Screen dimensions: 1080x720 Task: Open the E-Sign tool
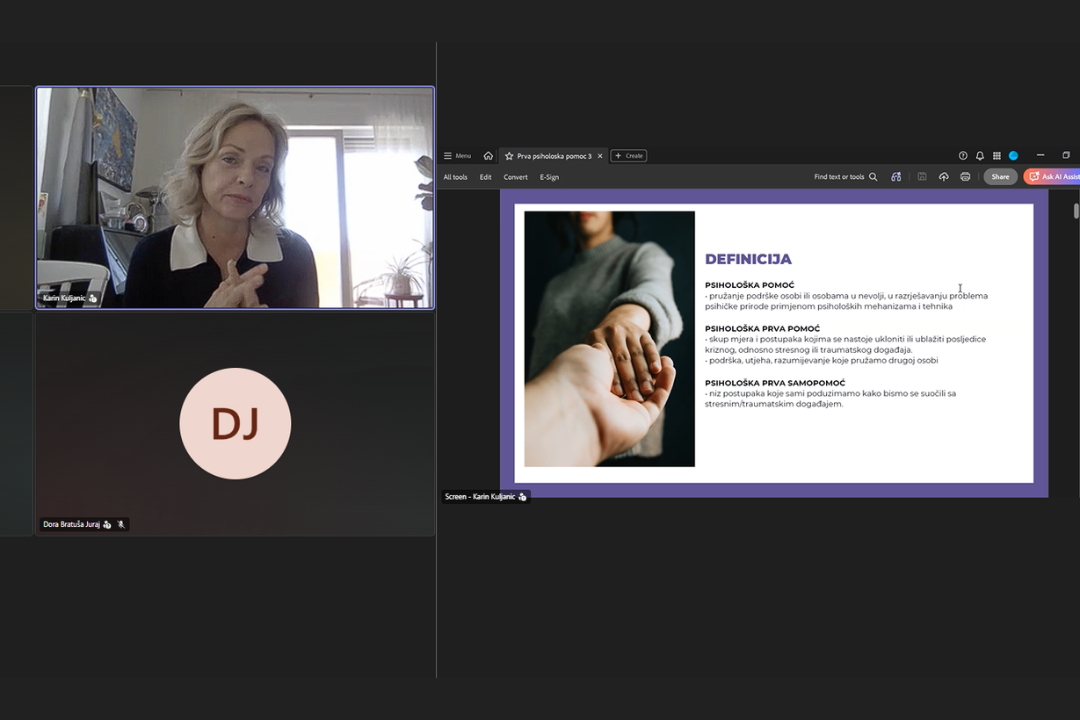(x=549, y=177)
